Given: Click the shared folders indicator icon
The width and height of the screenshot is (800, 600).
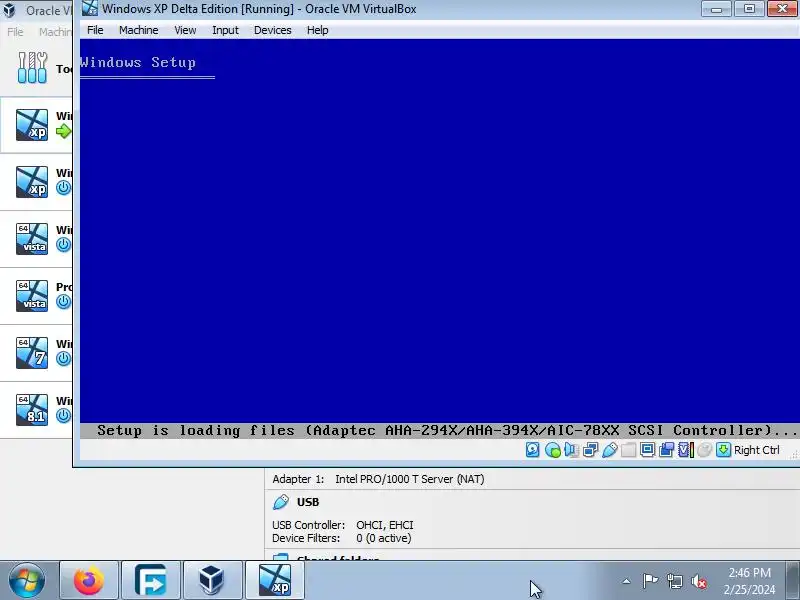Looking at the screenshot, I should (629, 449).
